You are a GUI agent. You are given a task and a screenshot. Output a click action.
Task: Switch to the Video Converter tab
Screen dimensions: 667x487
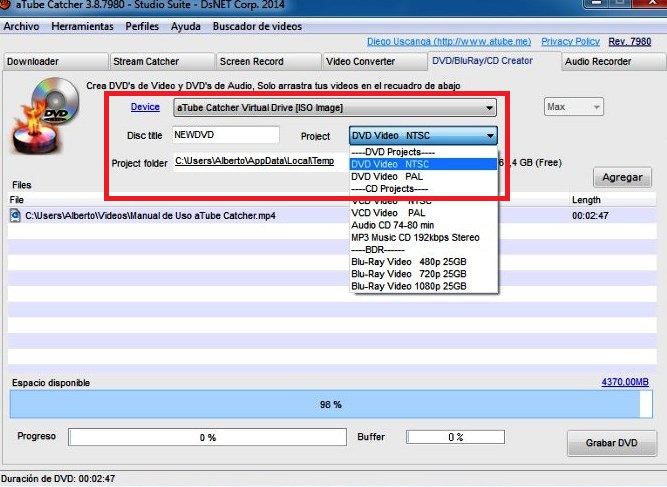tap(375, 61)
